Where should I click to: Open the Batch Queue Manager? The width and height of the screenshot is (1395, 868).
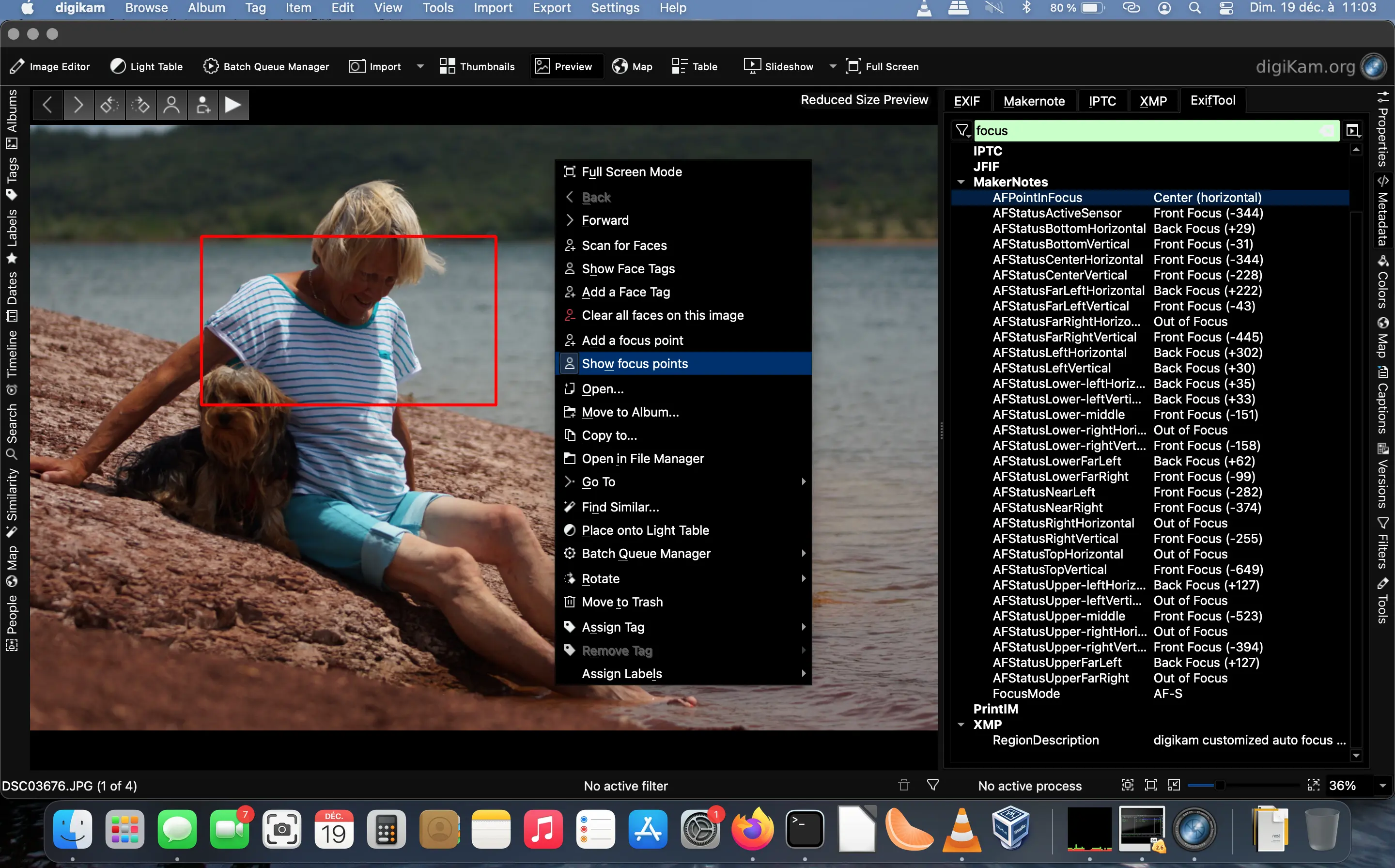click(266, 66)
